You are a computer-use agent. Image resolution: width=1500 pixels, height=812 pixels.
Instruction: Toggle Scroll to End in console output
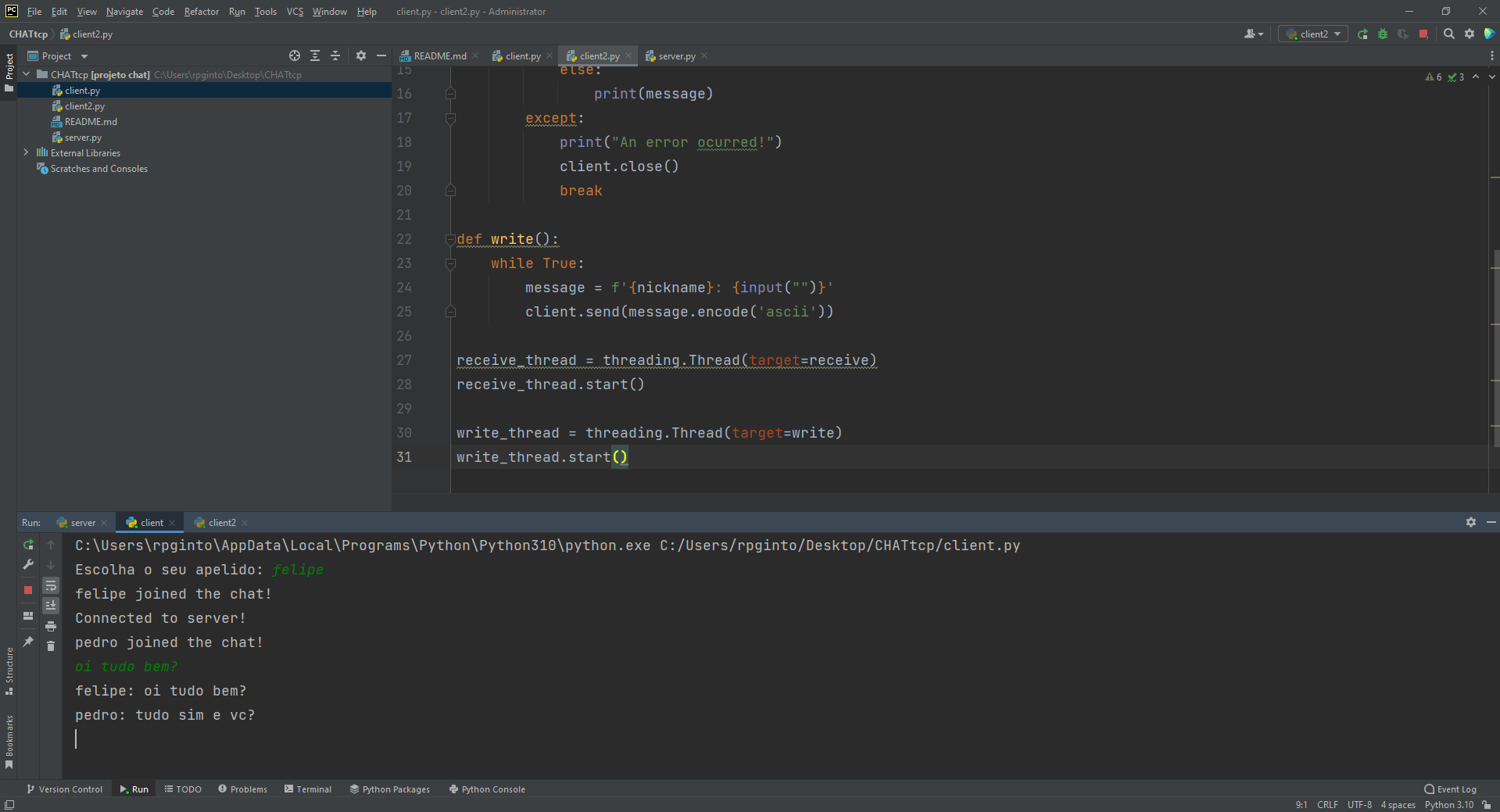click(x=51, y=605)
